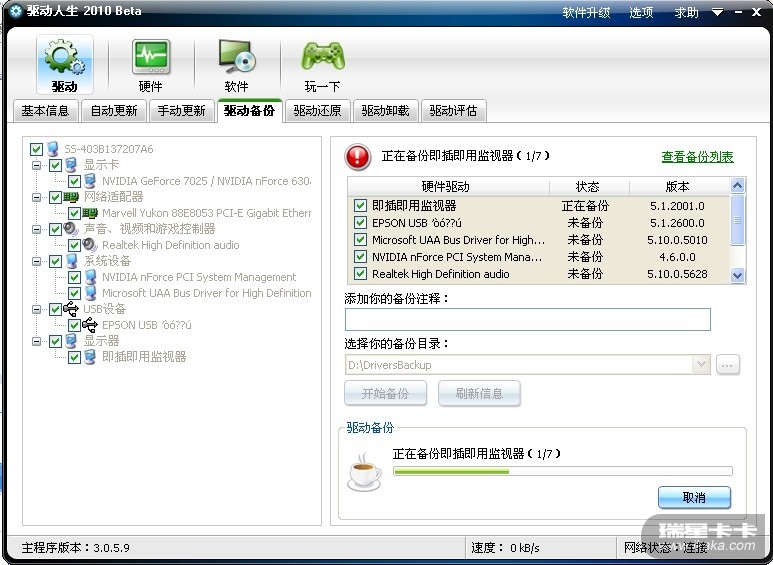Click 软件升级 in the title bar
This screenshot has height=565, width=773.
point(587,12)
